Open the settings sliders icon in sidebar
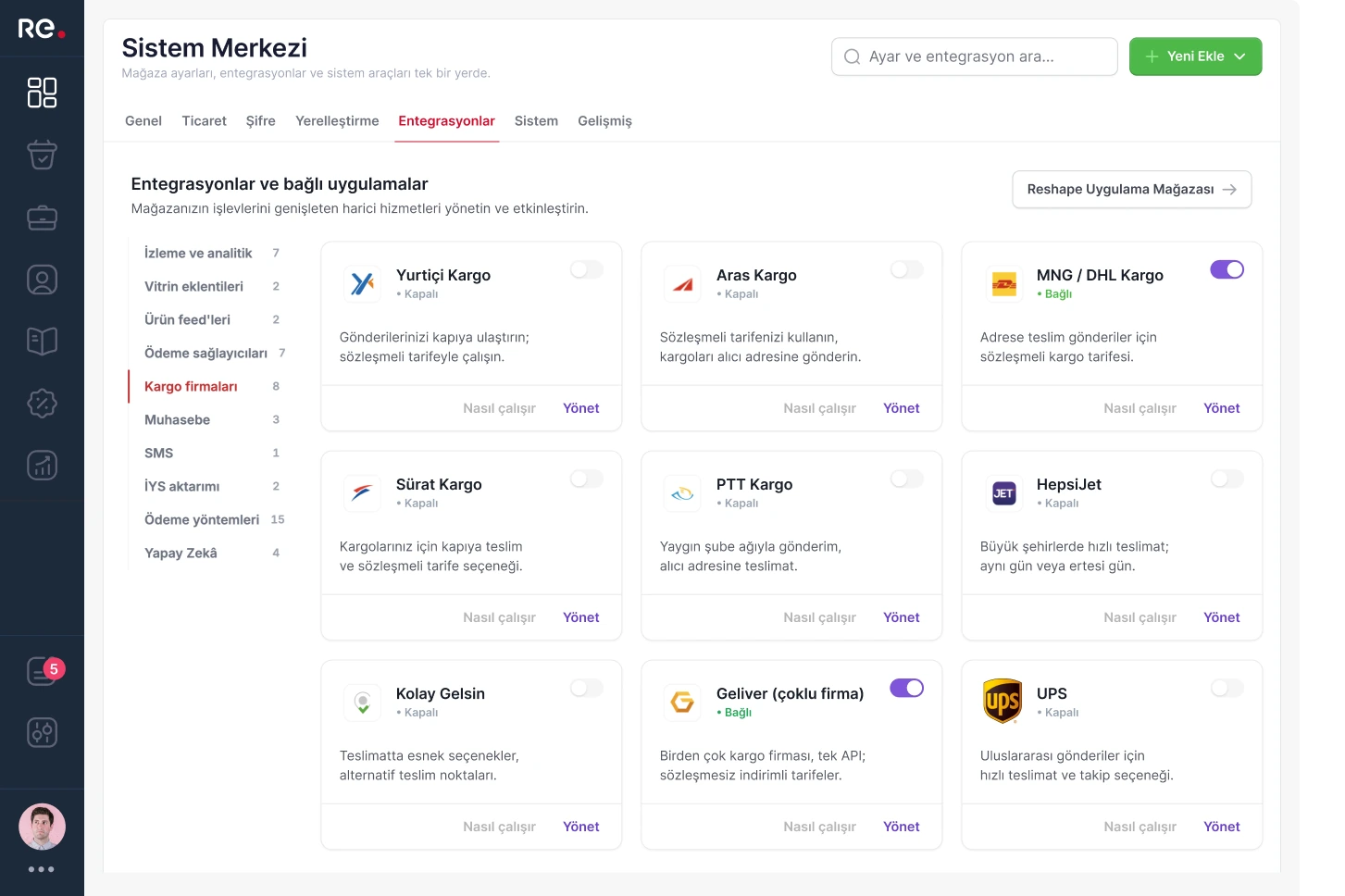 (x=42, y=733)
